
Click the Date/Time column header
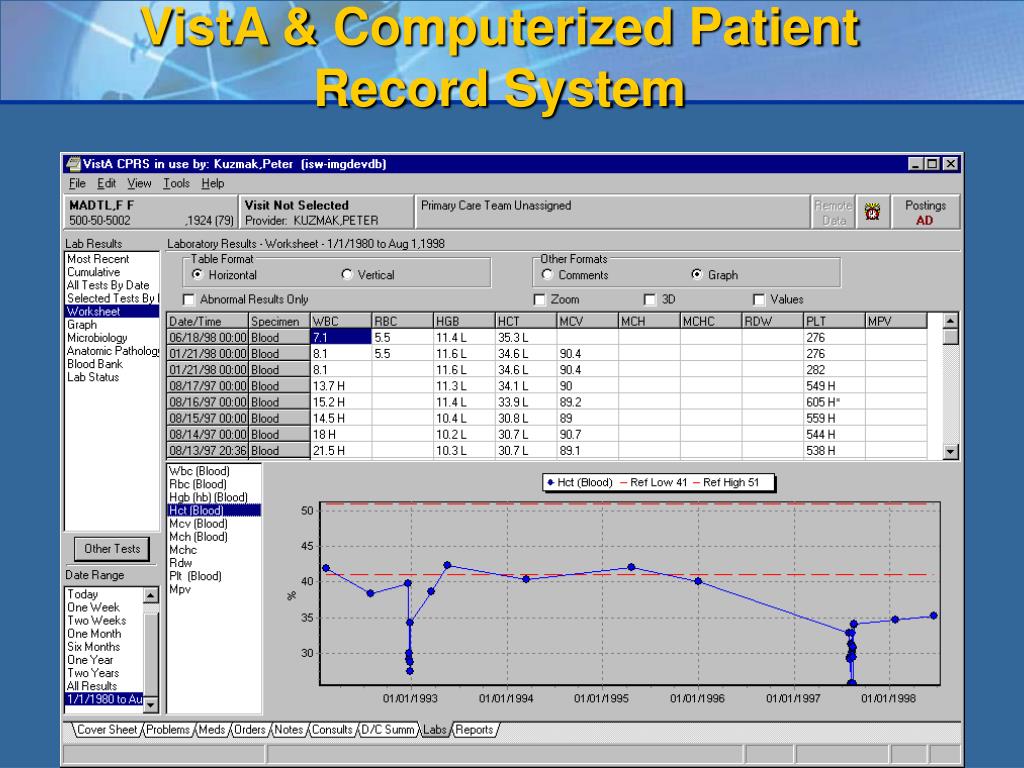(208, 321)
